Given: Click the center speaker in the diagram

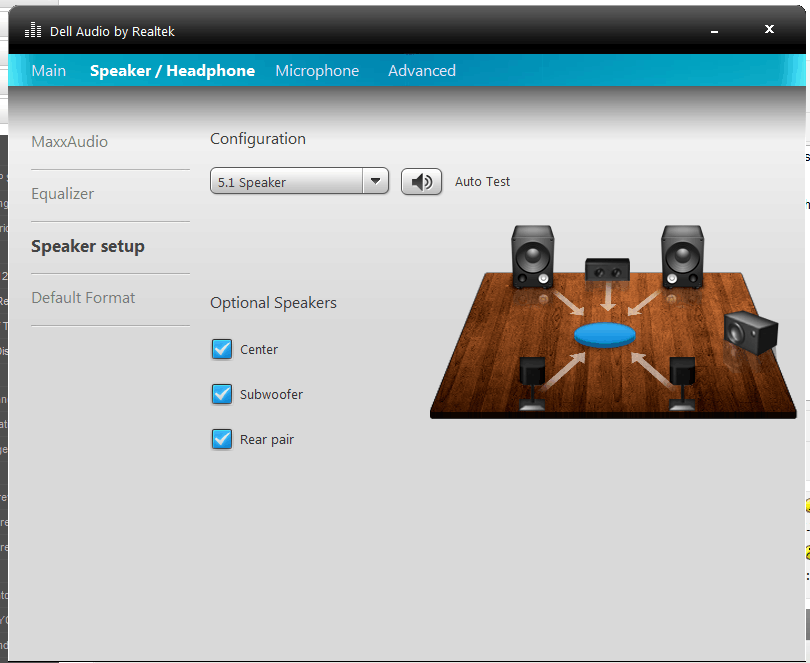Looking at the screenshot, I should click(x=607, y=269).
